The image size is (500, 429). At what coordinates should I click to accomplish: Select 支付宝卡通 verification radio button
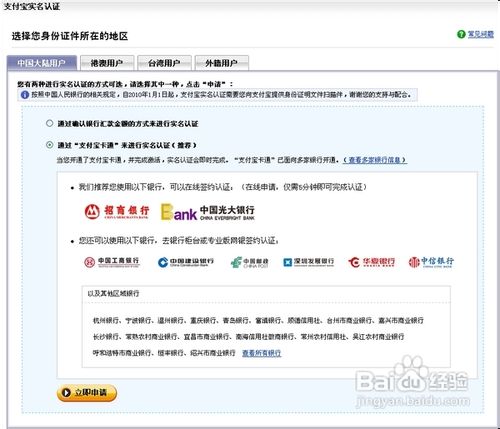tap(50, 145)
